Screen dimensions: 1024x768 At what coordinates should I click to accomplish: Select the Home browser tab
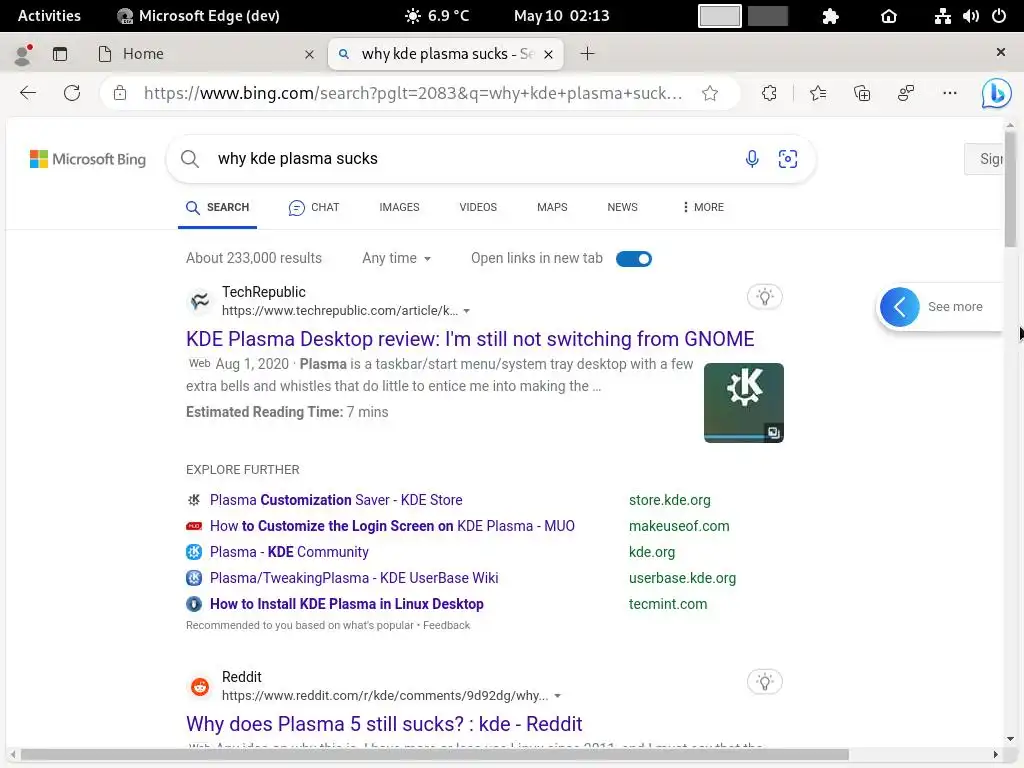click(204, 54)
